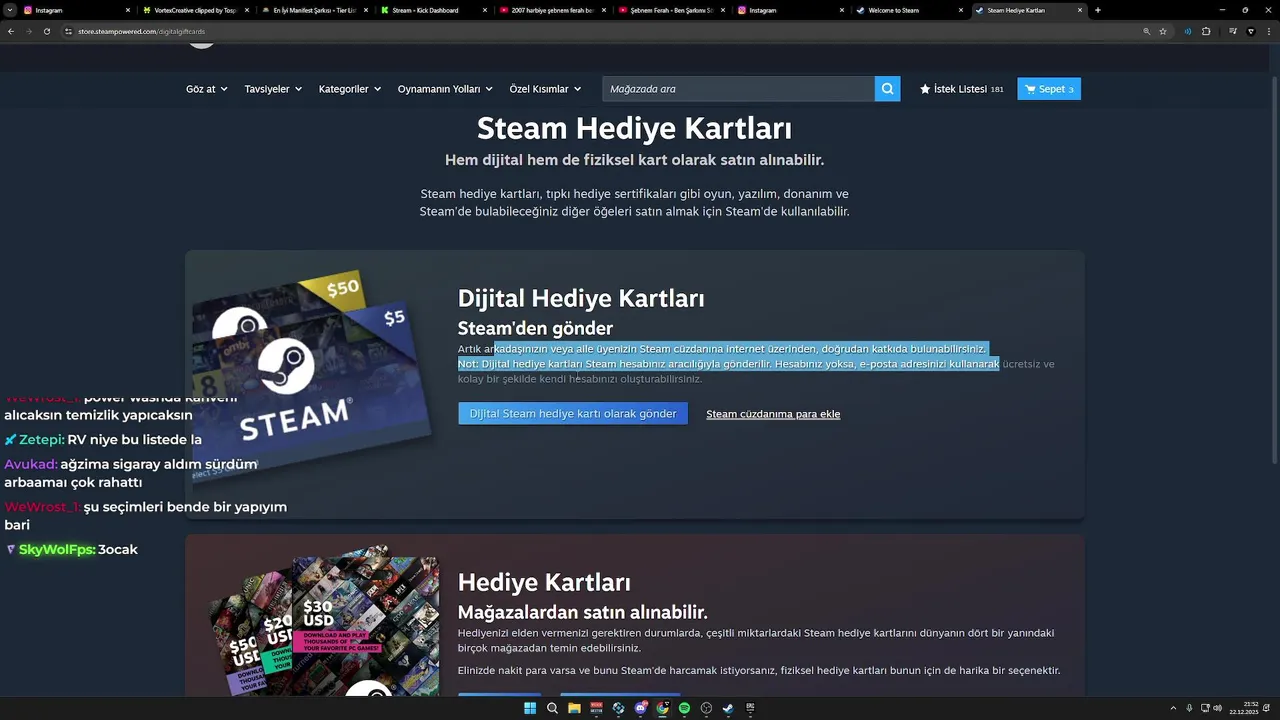Image resolution: width=1280 pixels, height=720 pixels.
Task: Click the Dijital Hediye Kartları heading
Action: tap(581, 298)
